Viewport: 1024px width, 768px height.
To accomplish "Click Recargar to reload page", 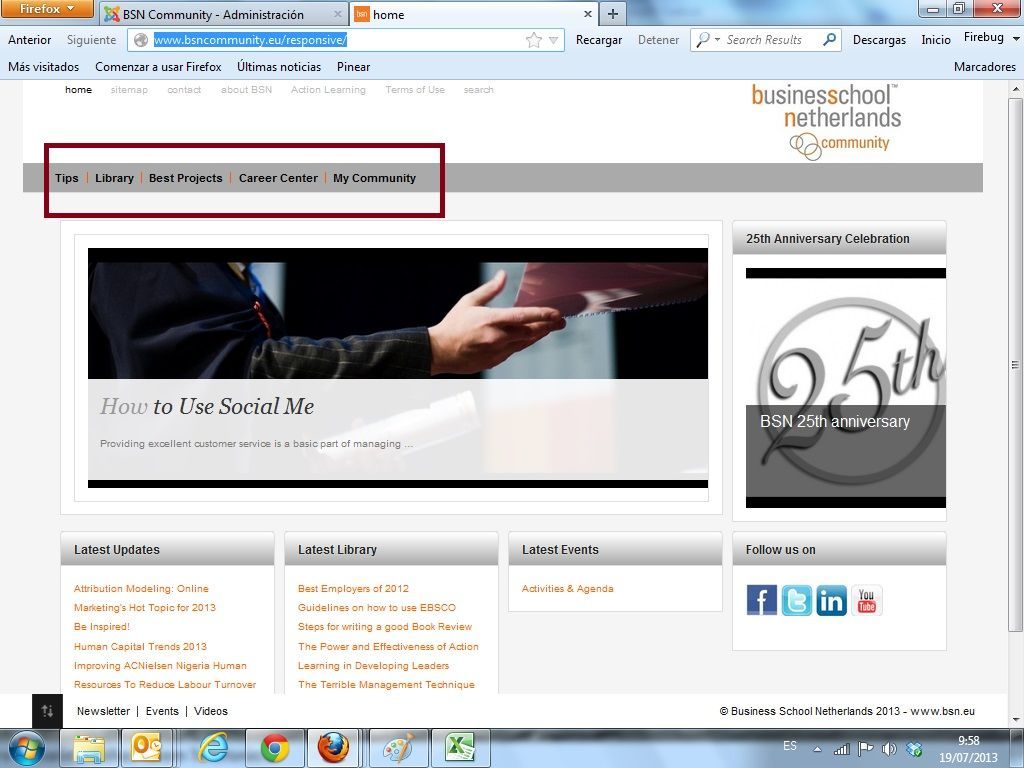I will (x=599, y=40).
